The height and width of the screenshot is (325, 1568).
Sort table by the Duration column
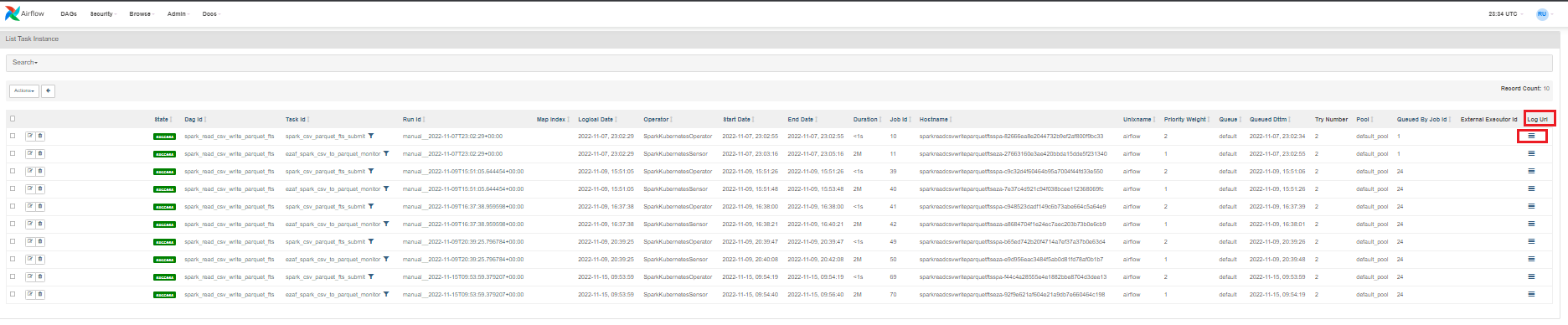click(867, 119)
